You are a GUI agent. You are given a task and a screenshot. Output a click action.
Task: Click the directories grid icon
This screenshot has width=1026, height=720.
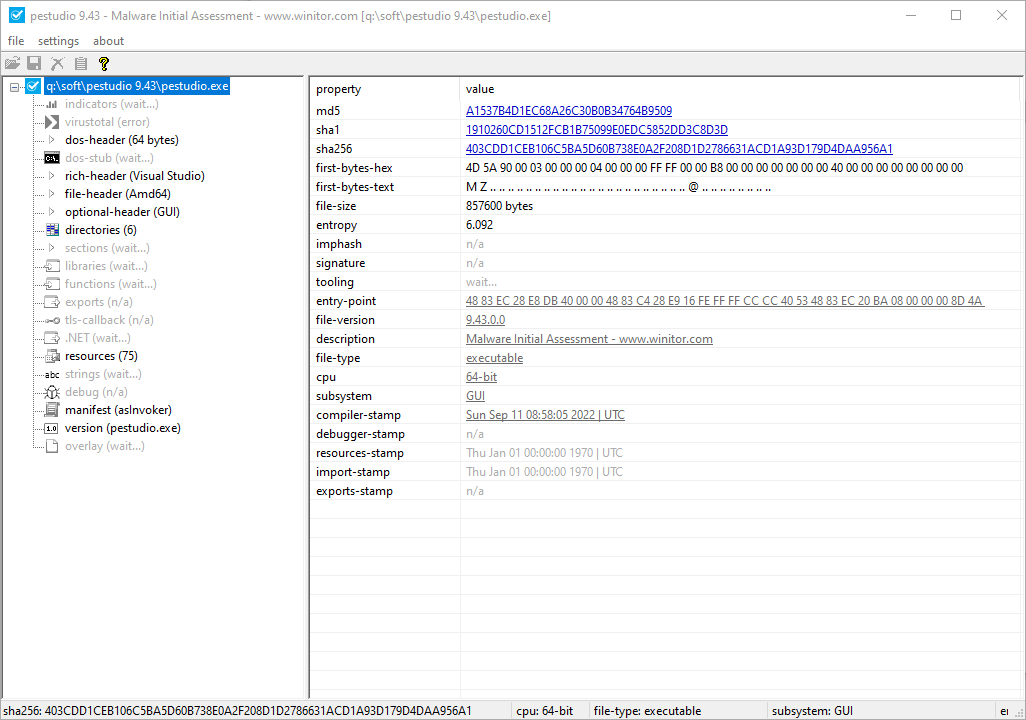[x=52, y=230]
